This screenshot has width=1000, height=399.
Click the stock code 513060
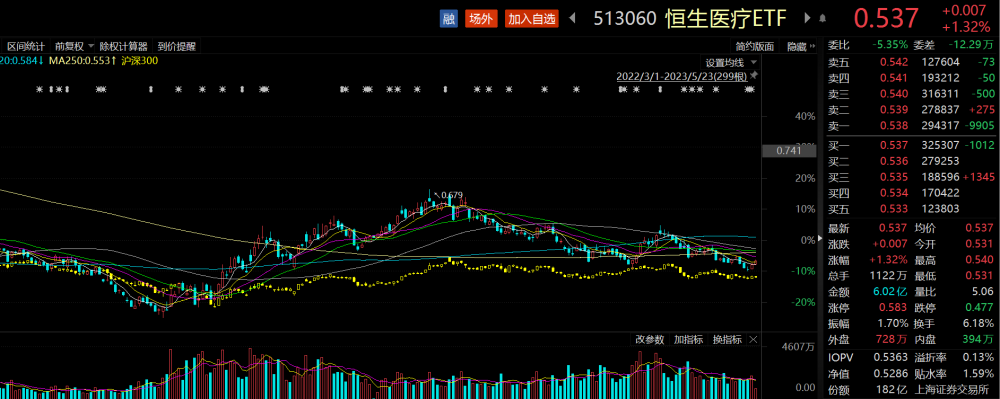pyautogui.click(x=624, y=18)
